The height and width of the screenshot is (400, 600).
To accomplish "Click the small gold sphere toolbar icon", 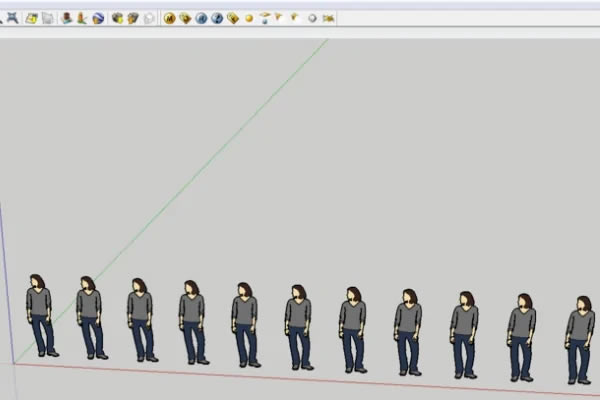I will [249, 18].
